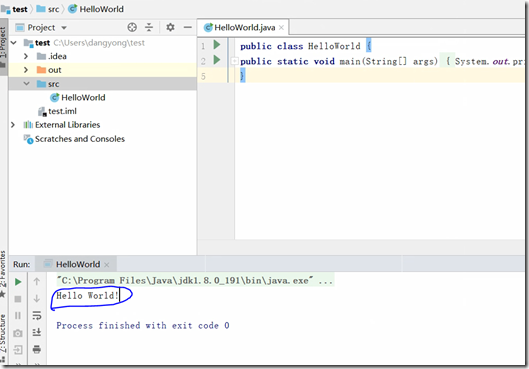Click 'Hello World!' console output text

pyautogui.click(x=87, y=296)
